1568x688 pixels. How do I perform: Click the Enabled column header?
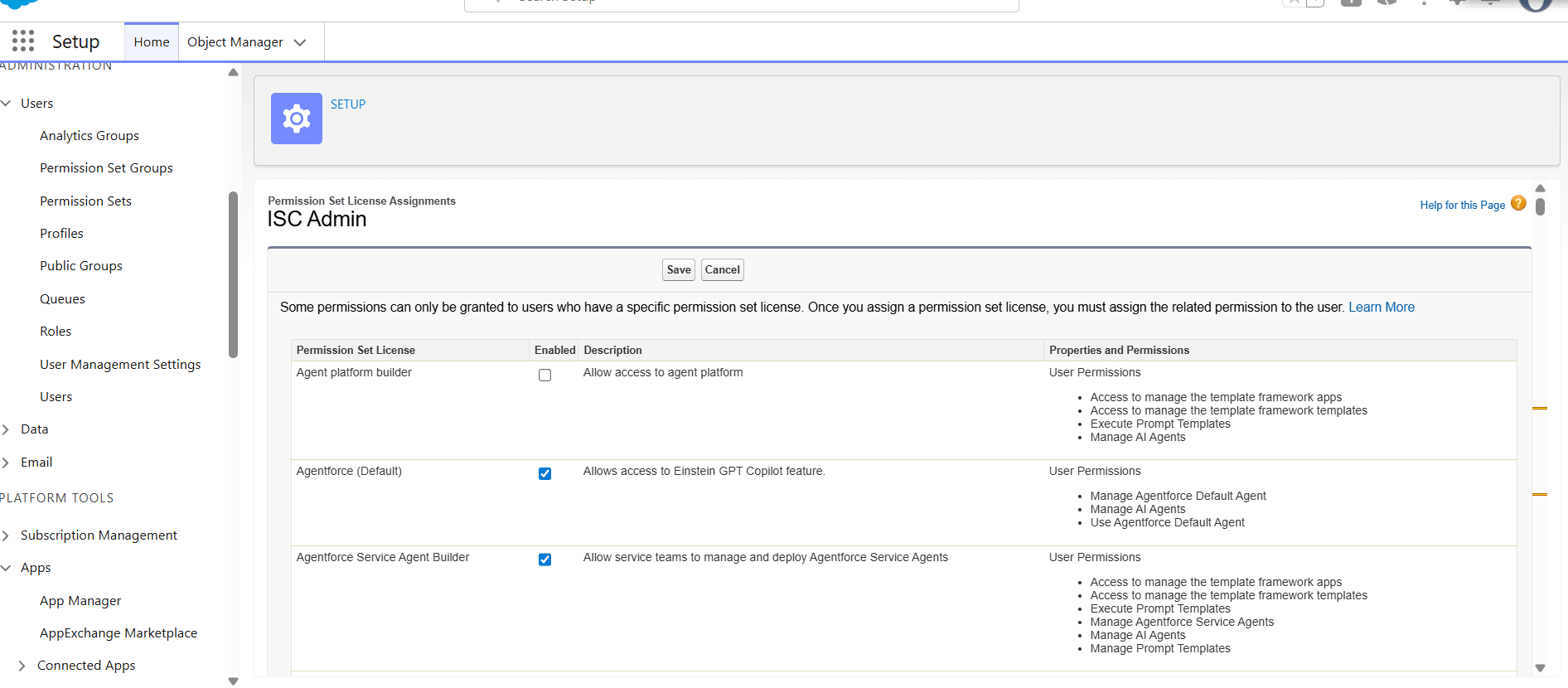554,351
